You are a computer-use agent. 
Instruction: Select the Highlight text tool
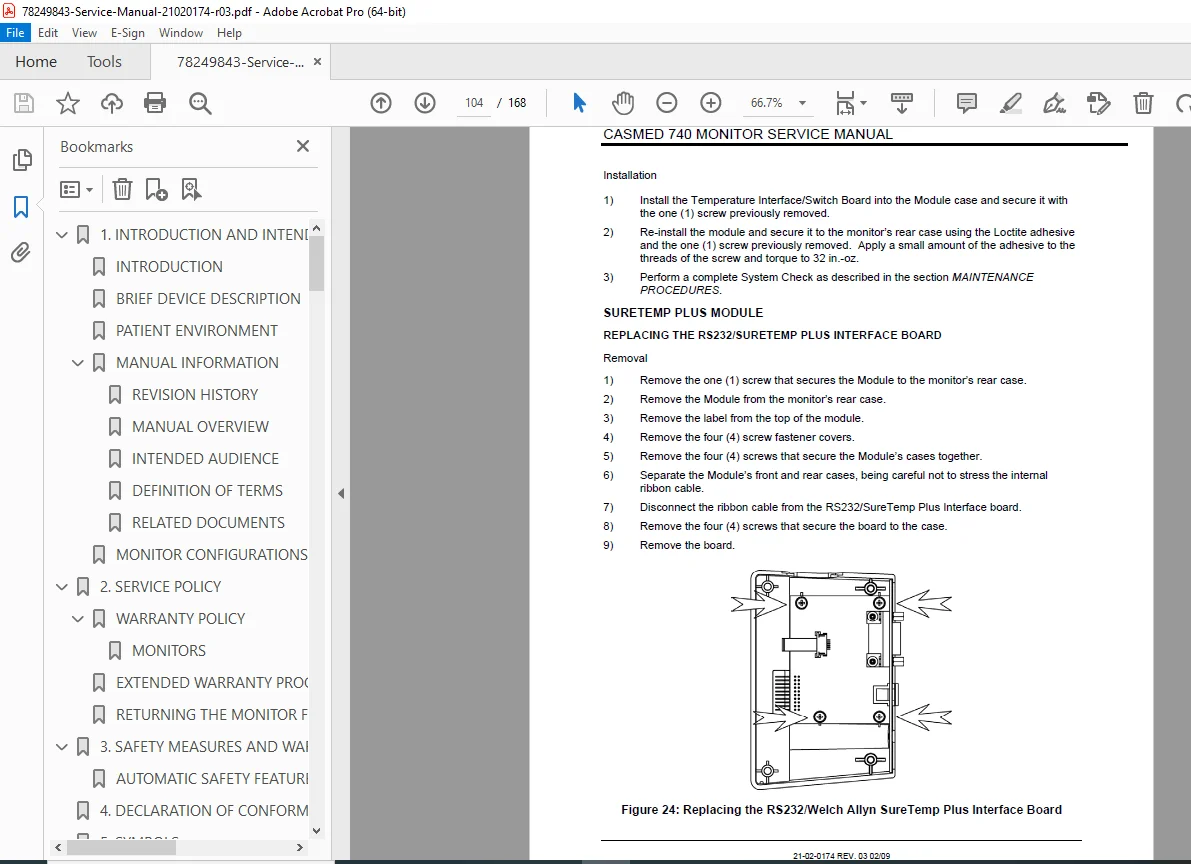[x=1010, y=103]
